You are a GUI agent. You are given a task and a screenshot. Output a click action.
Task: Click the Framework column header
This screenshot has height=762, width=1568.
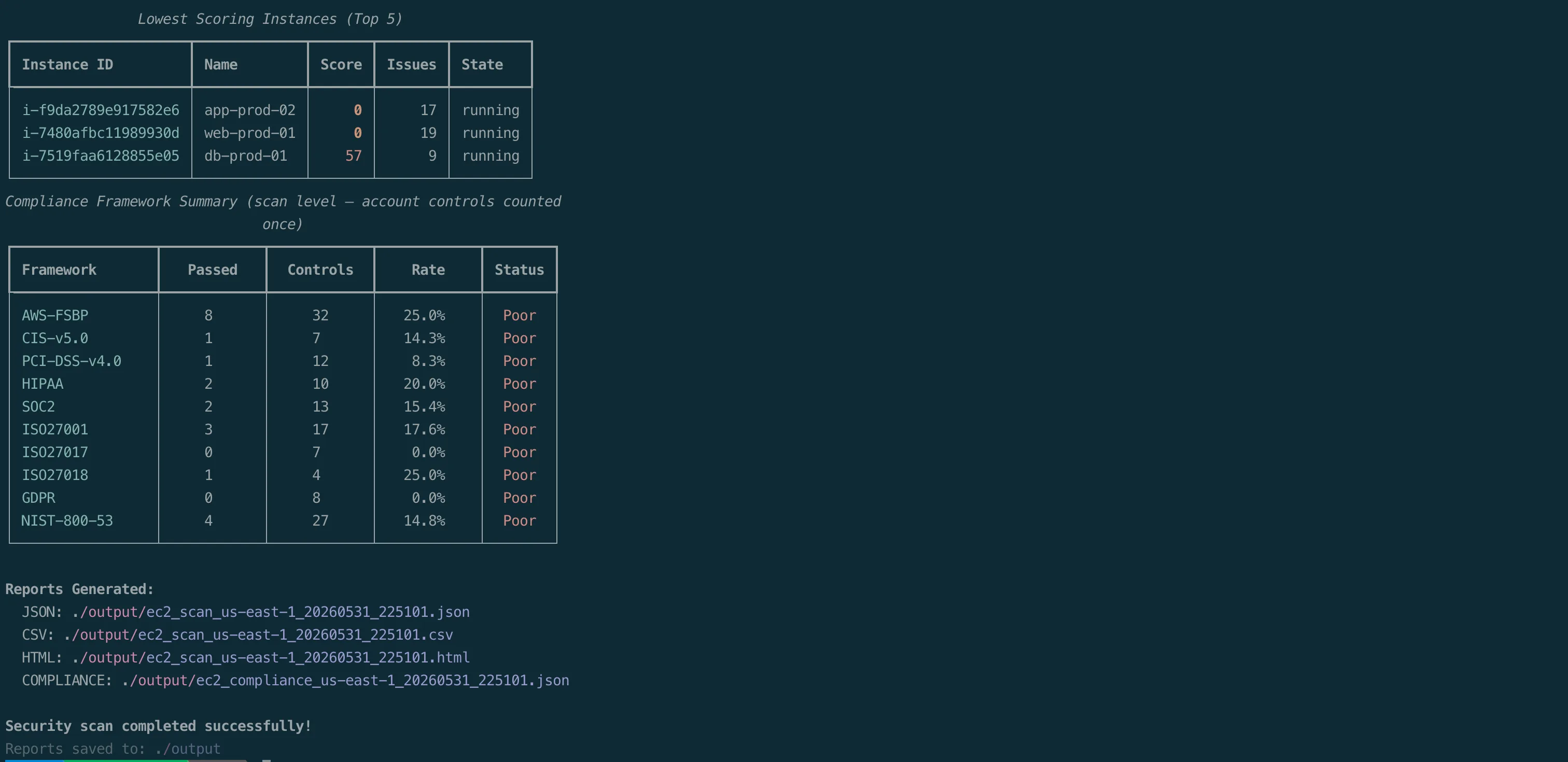point(59,270)
